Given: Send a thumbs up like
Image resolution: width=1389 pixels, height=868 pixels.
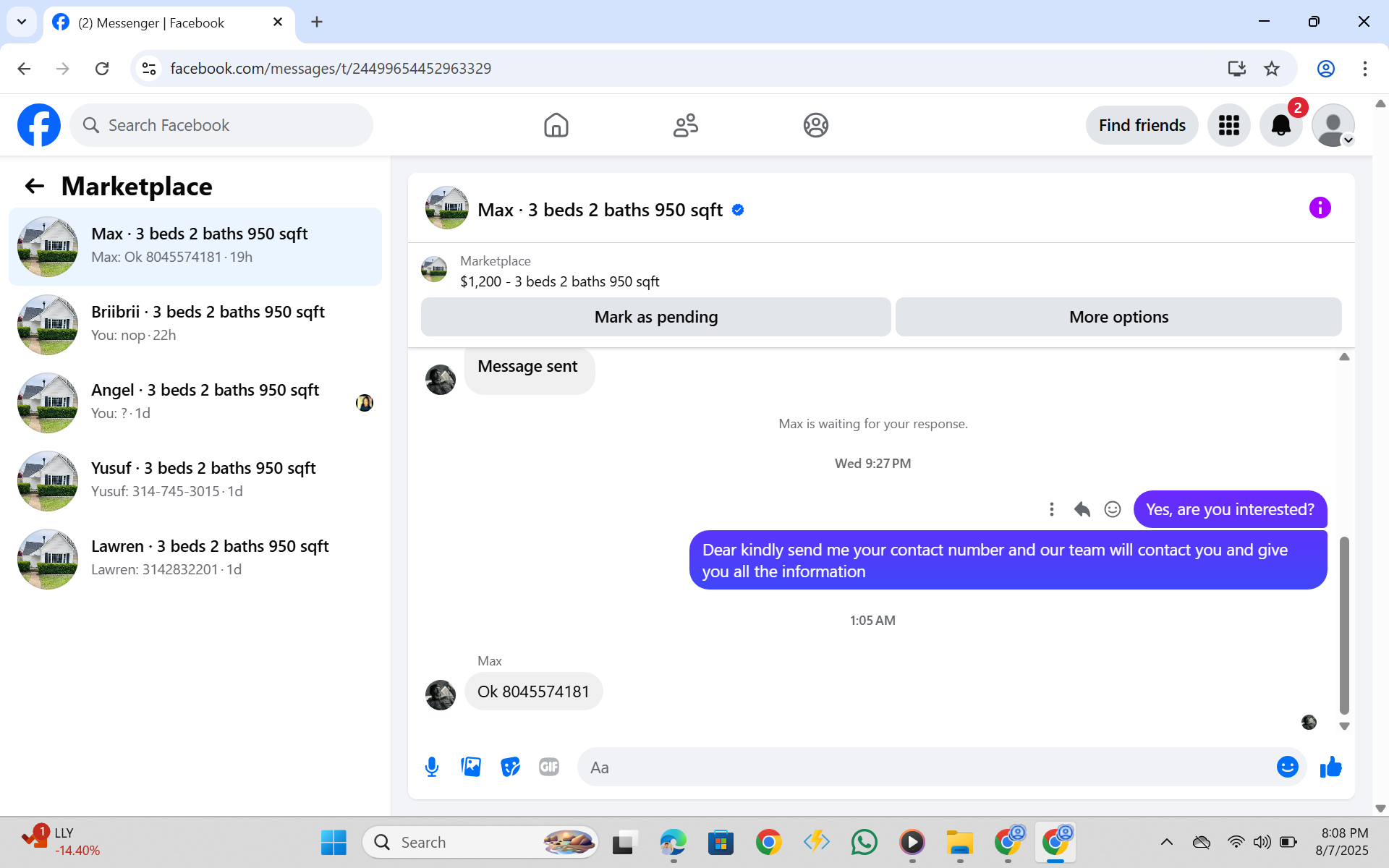Looking at the screenshot, I should click(x=1330, y=767).
